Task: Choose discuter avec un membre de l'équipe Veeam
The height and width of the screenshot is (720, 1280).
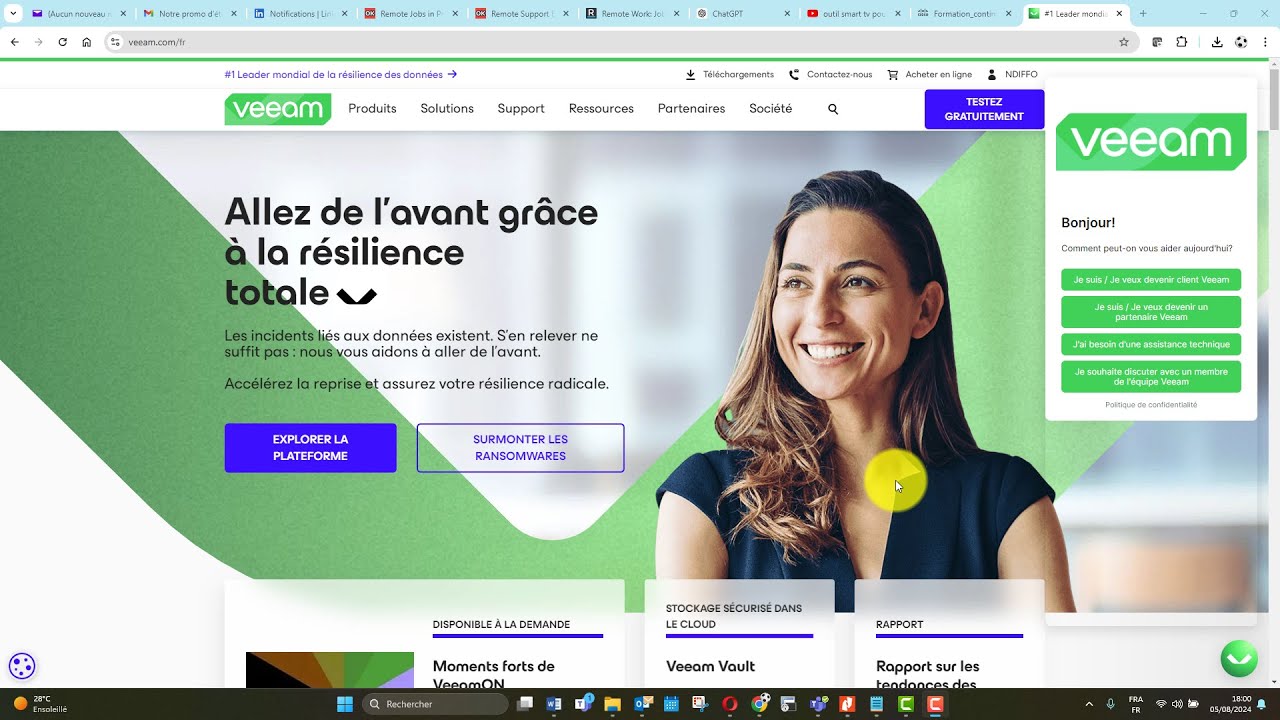Action: point(1151,377)
